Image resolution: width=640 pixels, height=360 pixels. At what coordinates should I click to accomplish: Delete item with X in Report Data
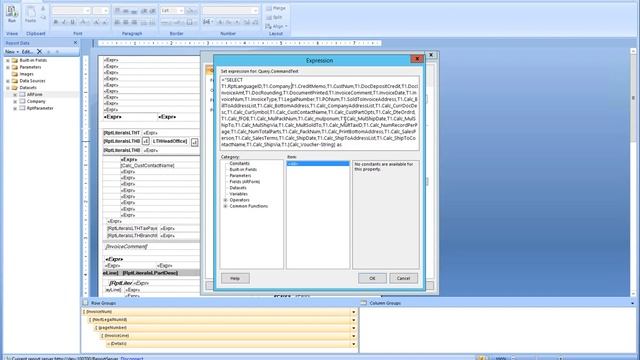[x=39, y=51]
